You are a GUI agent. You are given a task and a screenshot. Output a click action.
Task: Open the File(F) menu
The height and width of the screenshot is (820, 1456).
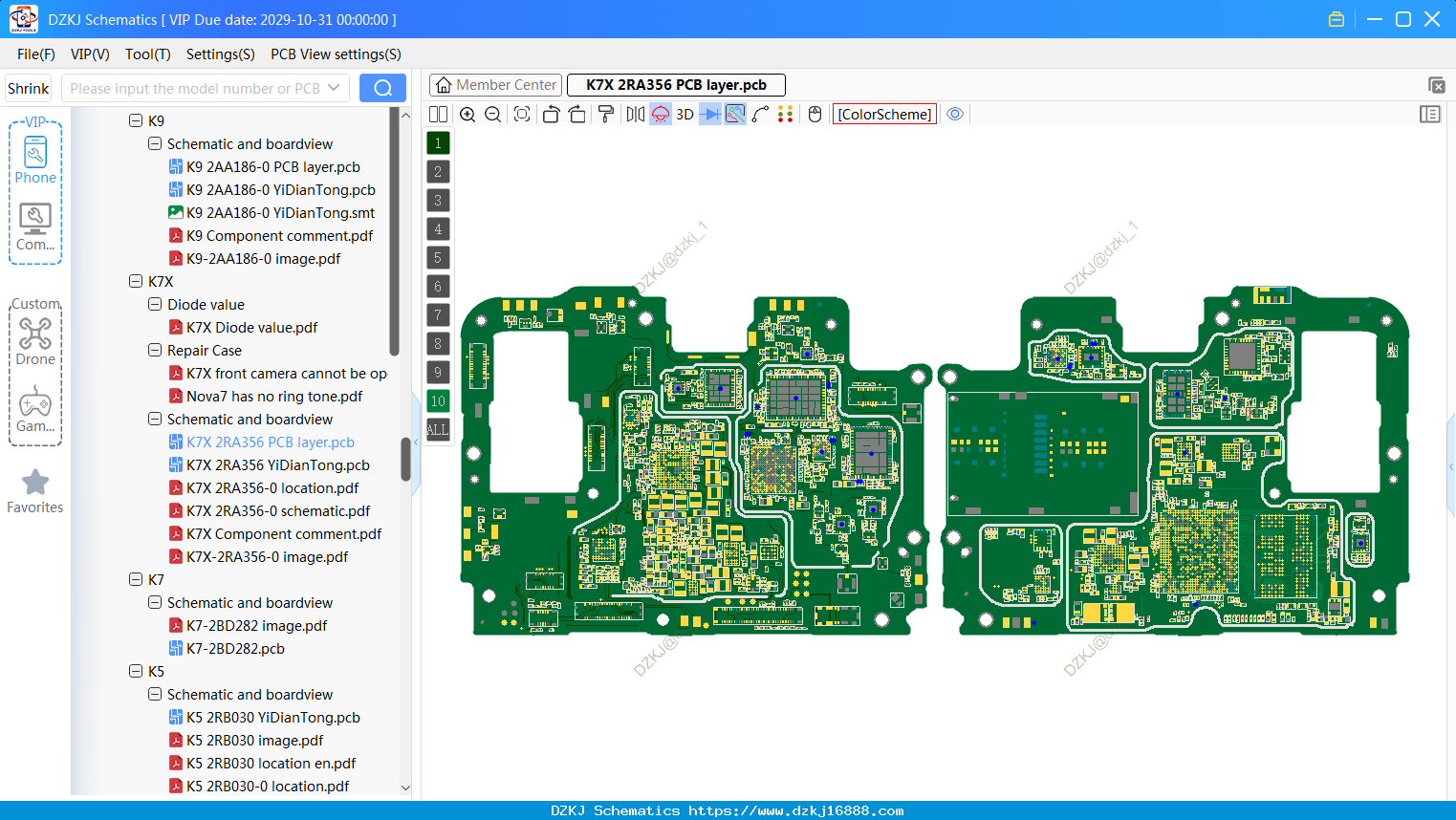36,54
